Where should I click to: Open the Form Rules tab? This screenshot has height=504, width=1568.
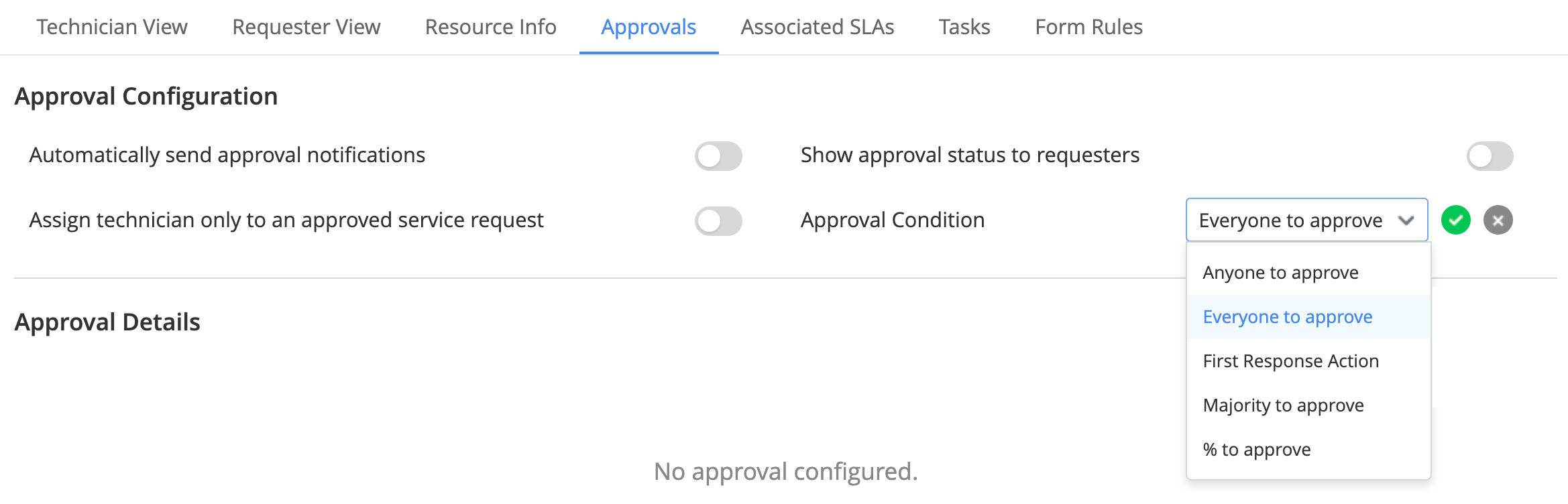[1089, 27]
